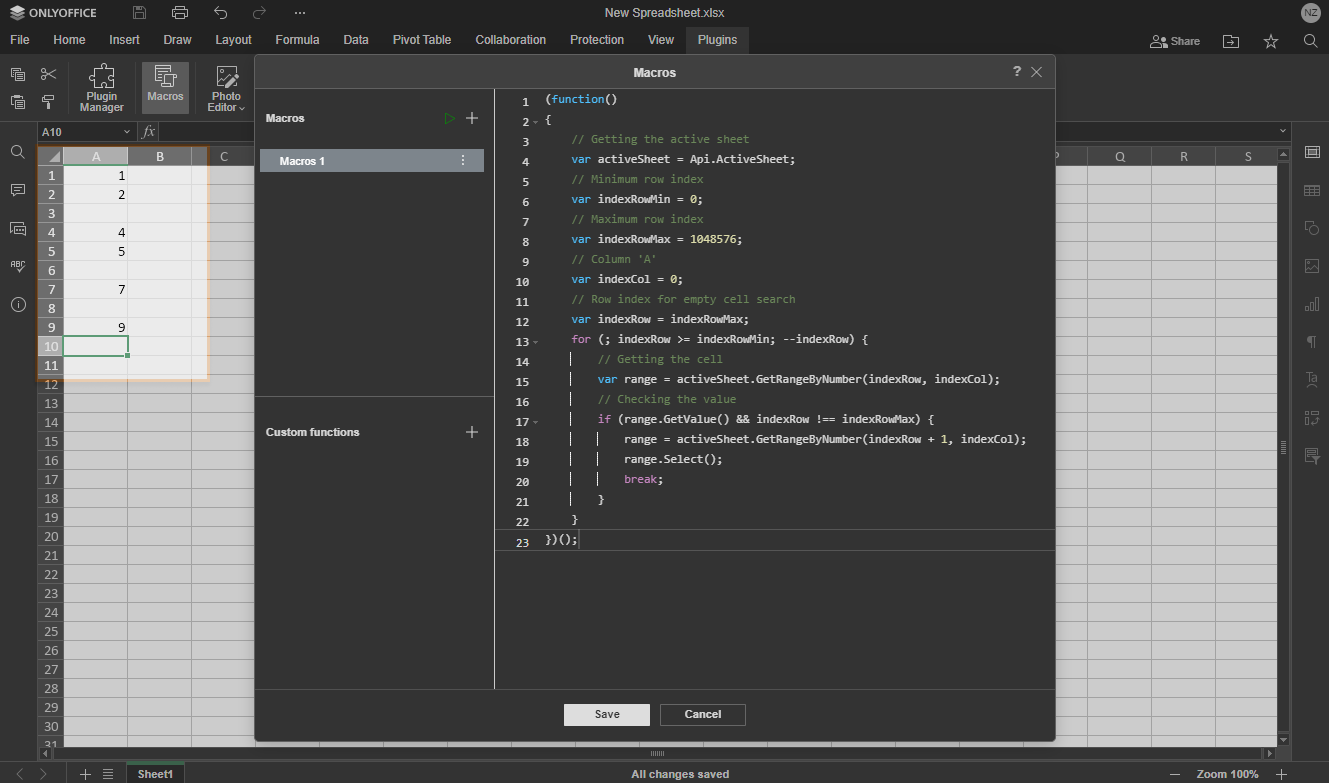Click the search magnifier in top right

(x=1311, y=41)
